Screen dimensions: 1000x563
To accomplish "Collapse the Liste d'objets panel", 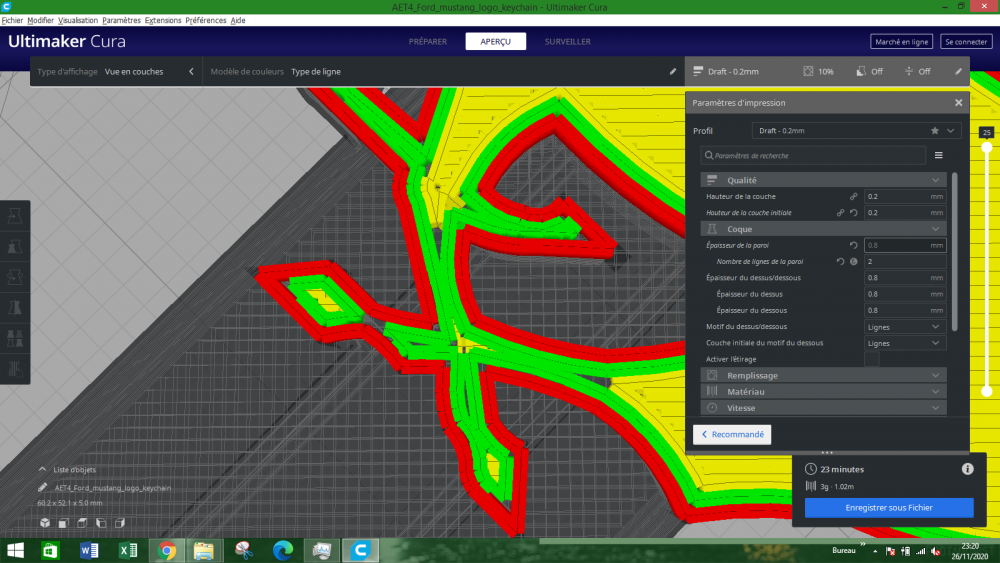I will pos(42,469).
